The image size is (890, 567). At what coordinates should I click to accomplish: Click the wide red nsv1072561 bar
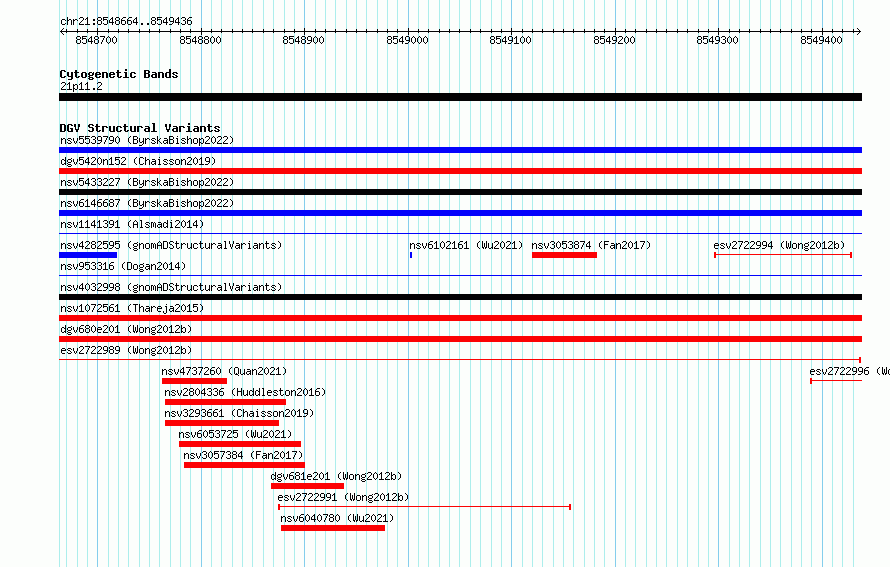point(460,318)
